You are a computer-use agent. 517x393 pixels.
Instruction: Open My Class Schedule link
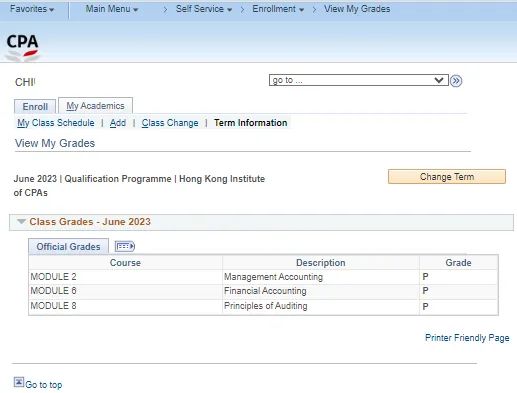(x=56, y=123)
